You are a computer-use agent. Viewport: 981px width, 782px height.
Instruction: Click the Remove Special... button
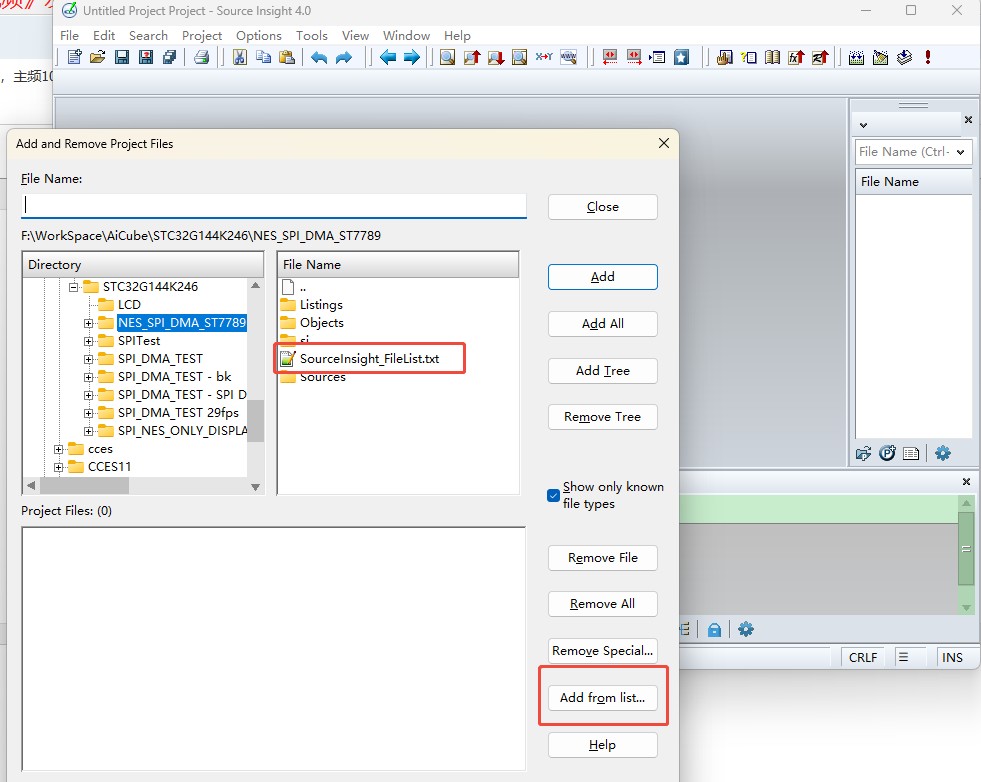click(x=602, y=651)
